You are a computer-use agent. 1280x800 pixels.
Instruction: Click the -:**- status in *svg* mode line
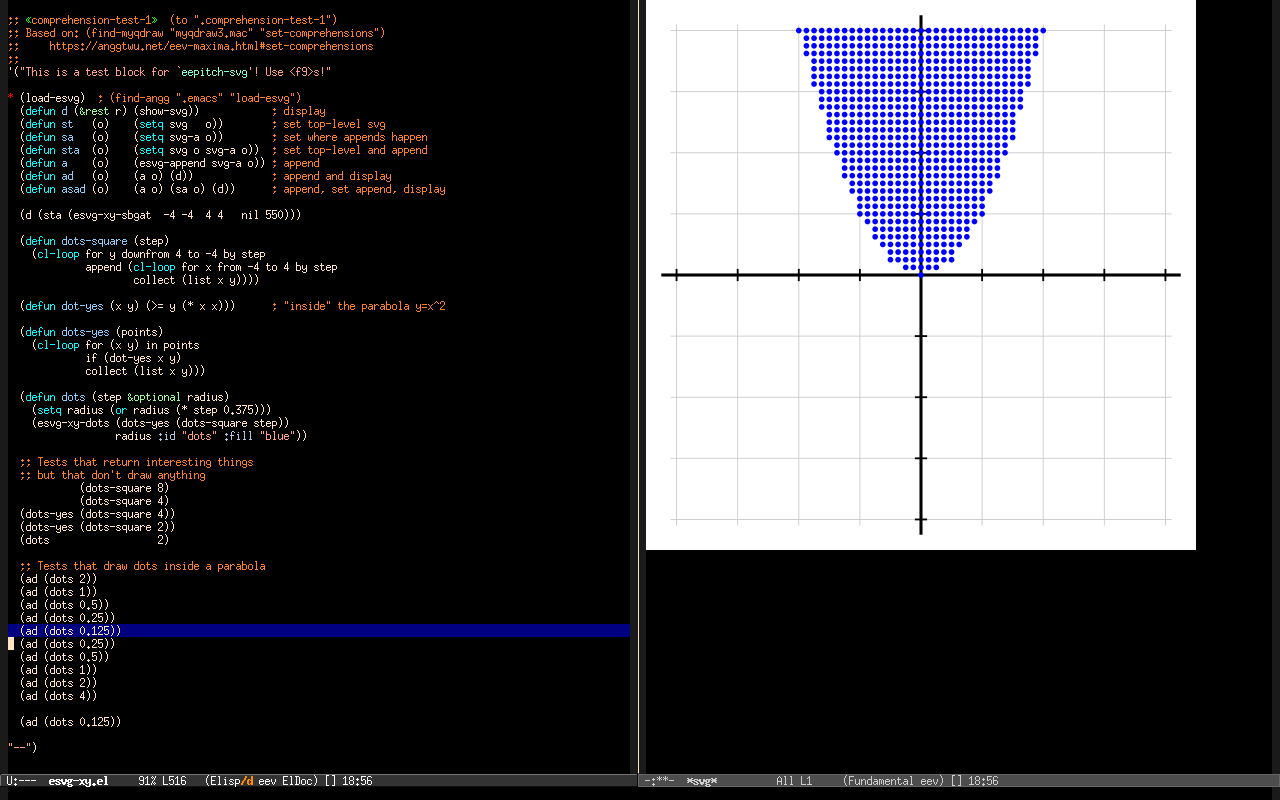pyautogui.click(x=660, y=781)
